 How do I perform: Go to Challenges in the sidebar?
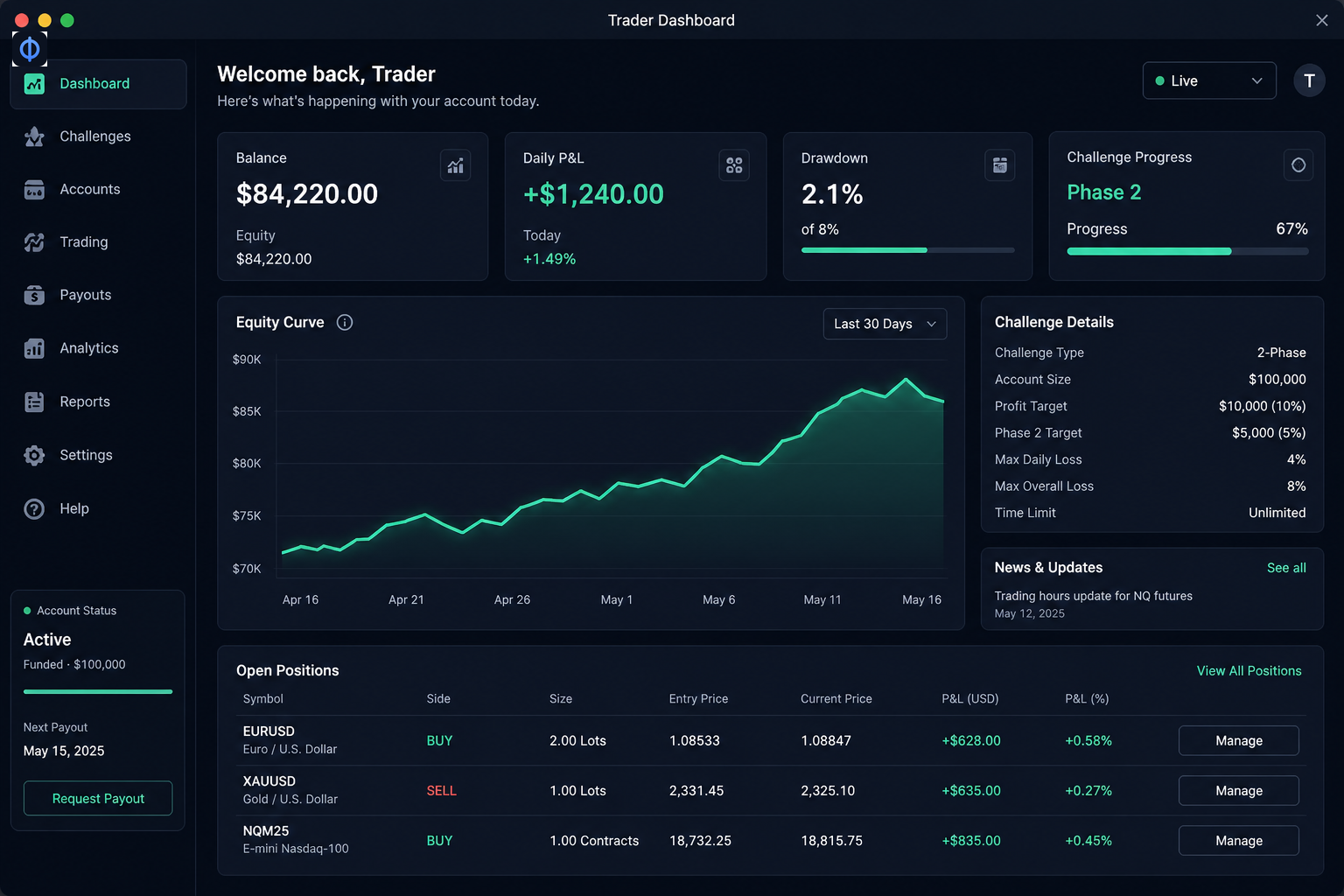pos(98,136)
